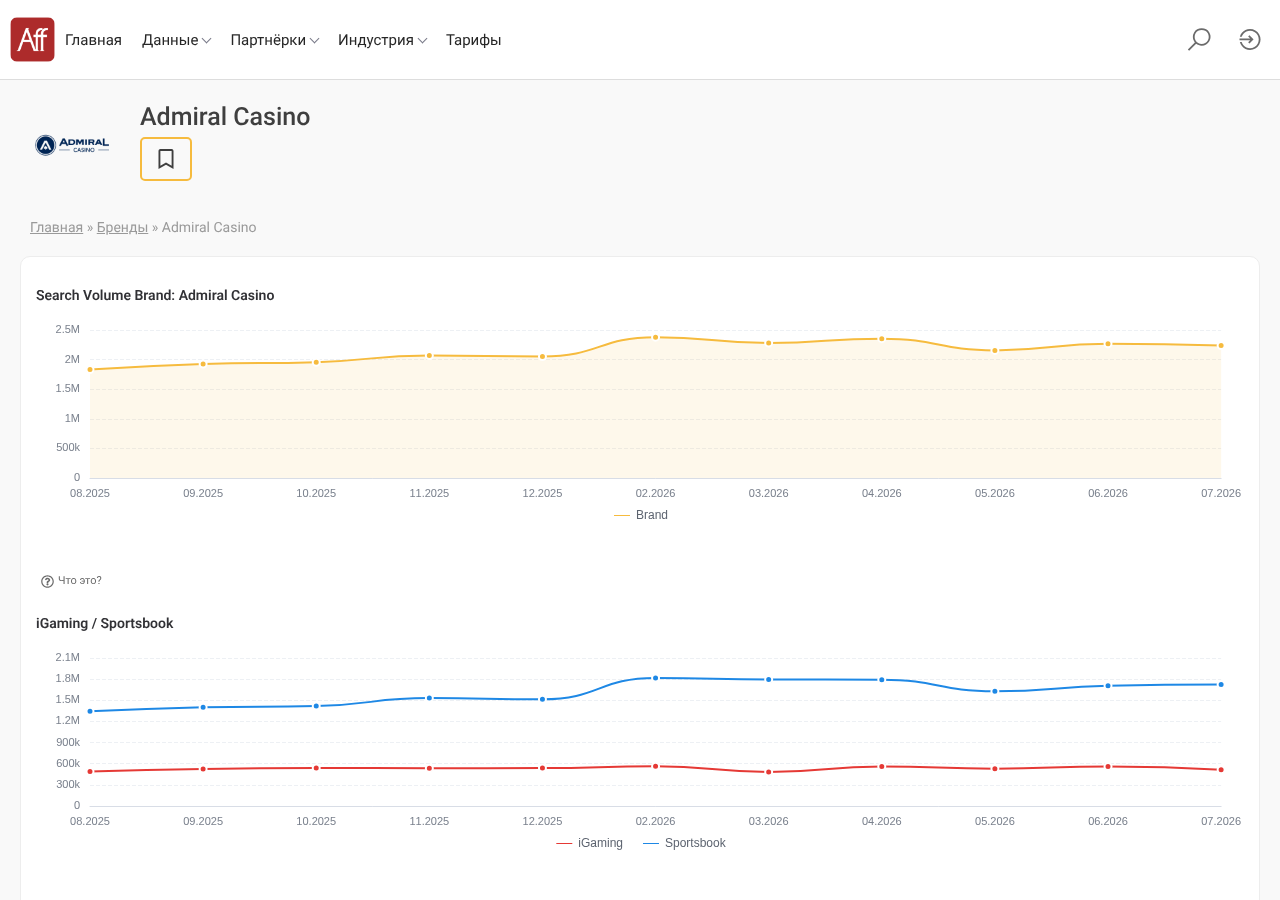Open the Тарифы menu item

pos(474,40)
